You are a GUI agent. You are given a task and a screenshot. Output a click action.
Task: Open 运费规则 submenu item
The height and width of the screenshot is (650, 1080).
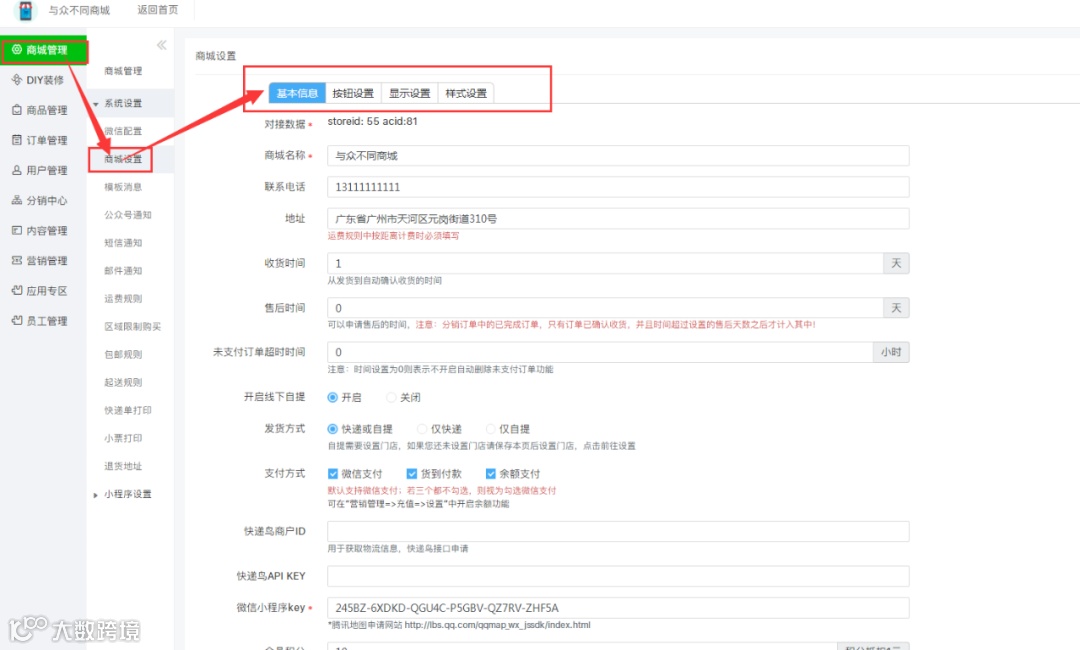point(123,299)
